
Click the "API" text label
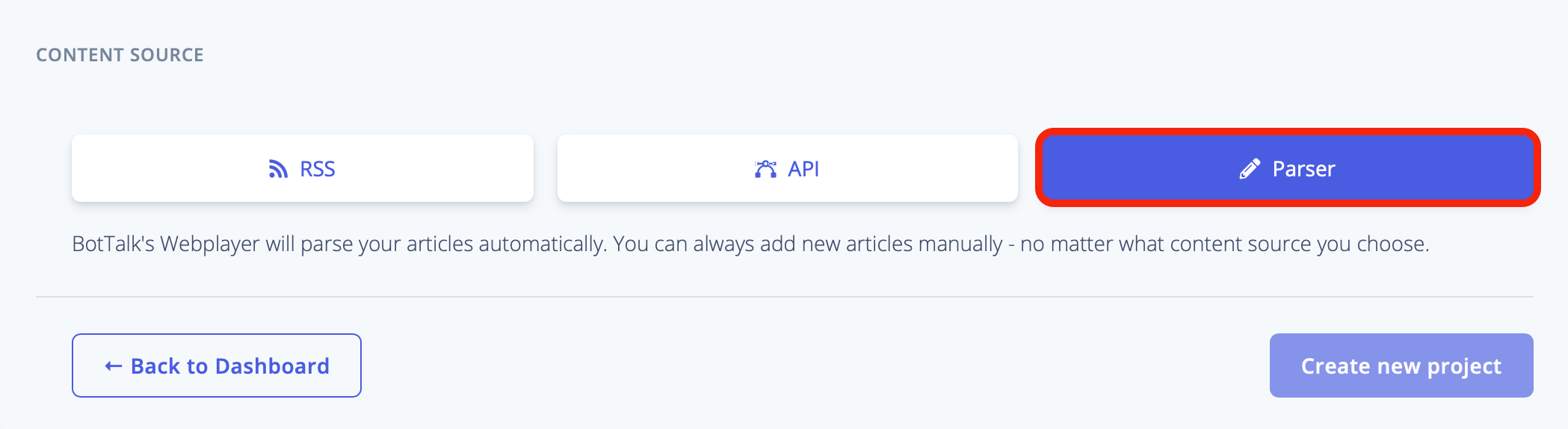(x=803, y=169)
